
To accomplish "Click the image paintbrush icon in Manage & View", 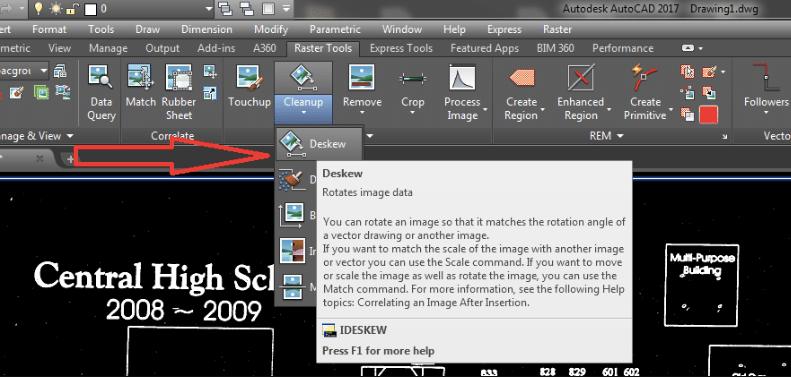I will 17,92.
